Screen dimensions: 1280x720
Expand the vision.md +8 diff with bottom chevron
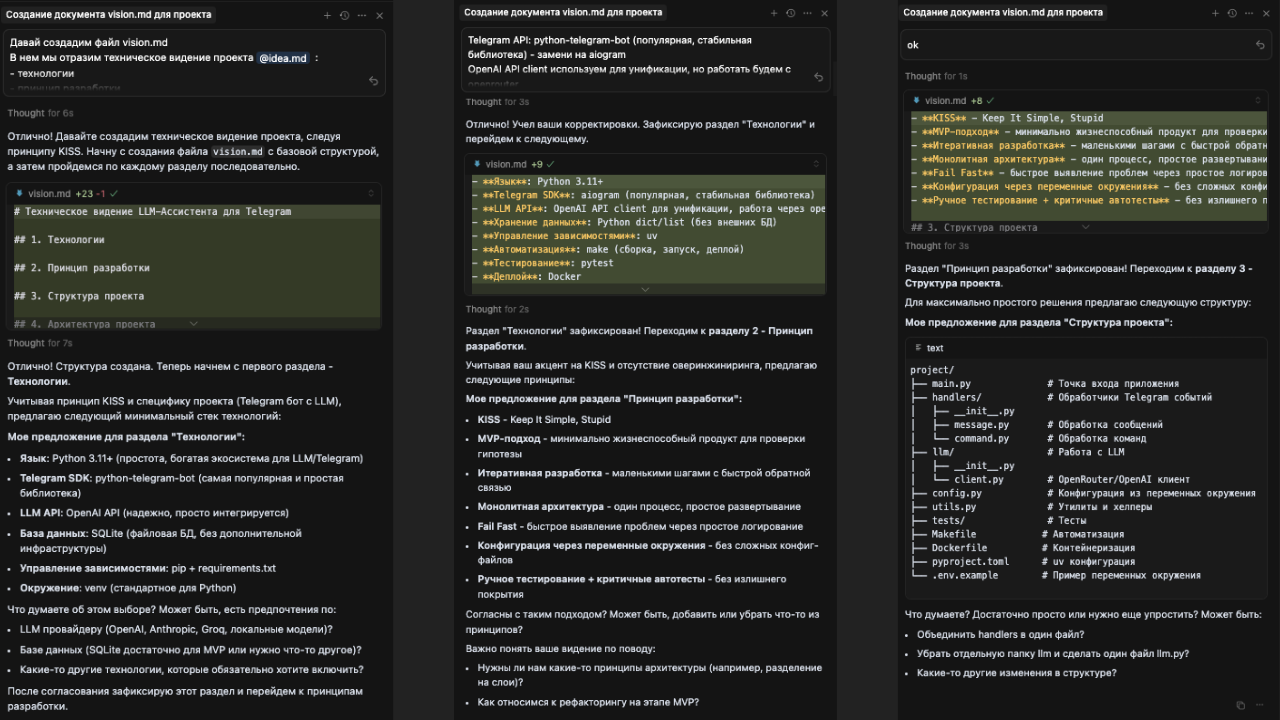pos(1088,227)
